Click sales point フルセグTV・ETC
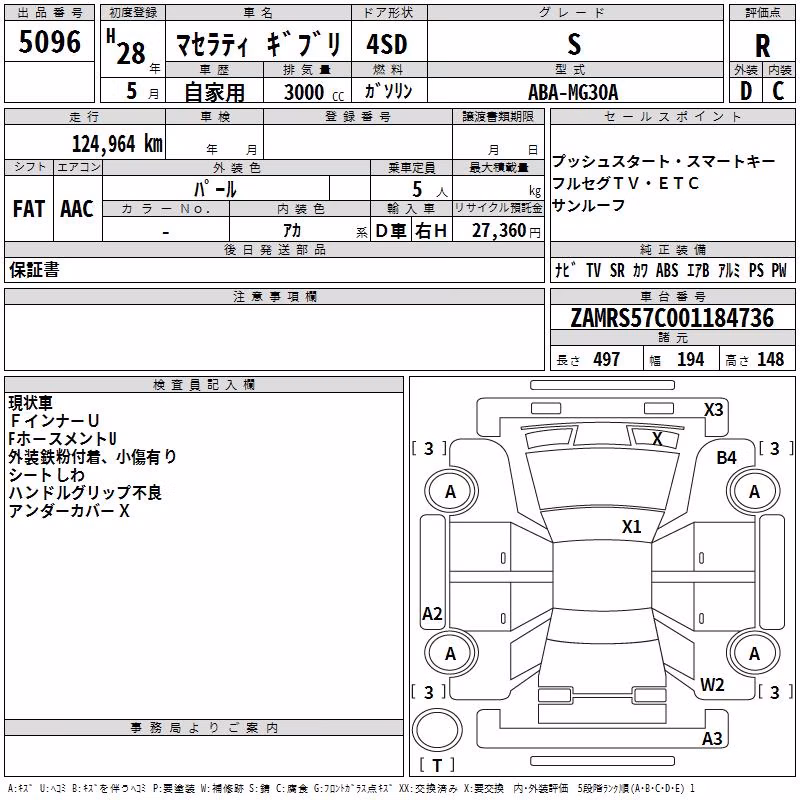Viewport: 800px width, 800px height. click(x=626, y=183)
